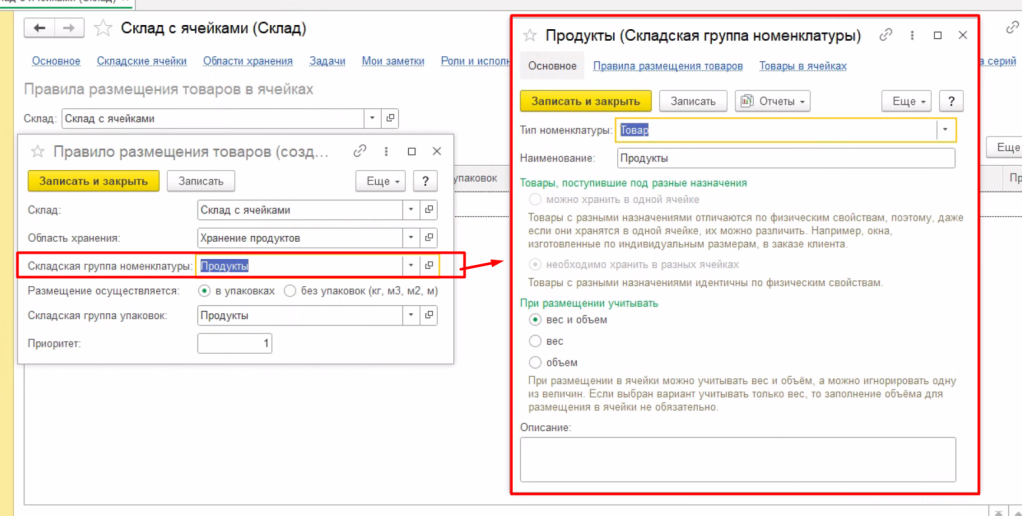Add the Продукты form to favorites with the star

click(529, 36)
